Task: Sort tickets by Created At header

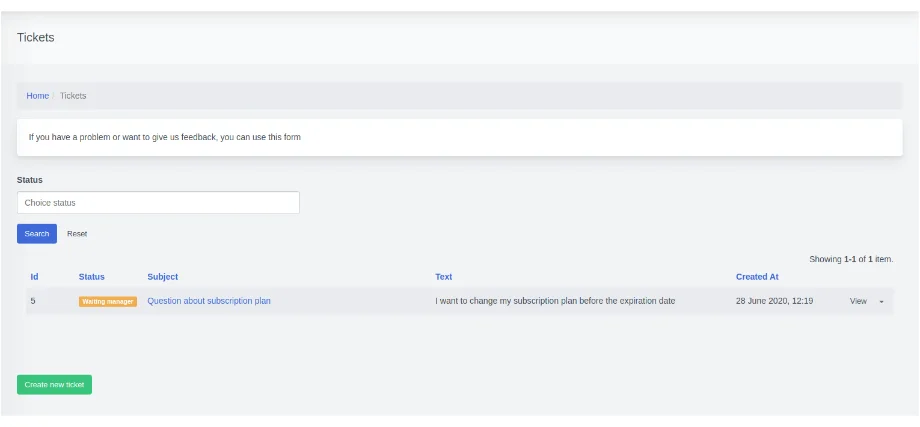Action: tap(757, 277)
